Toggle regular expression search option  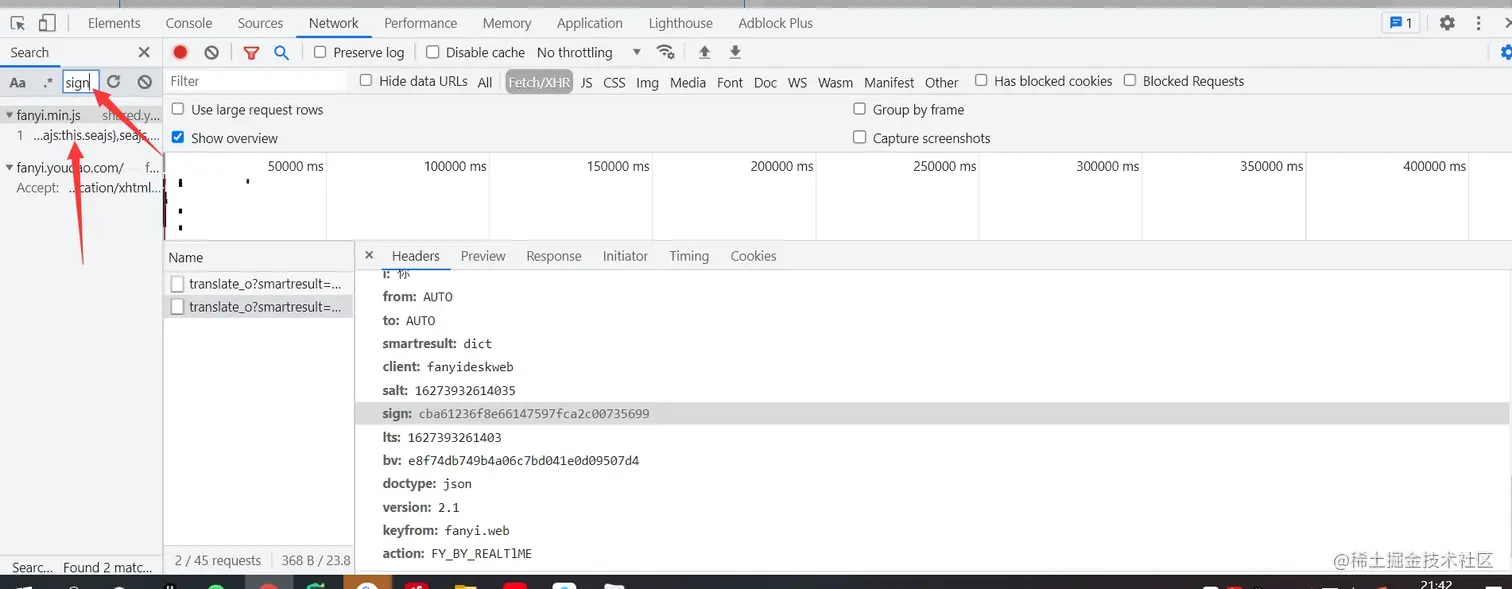[47, 82]
